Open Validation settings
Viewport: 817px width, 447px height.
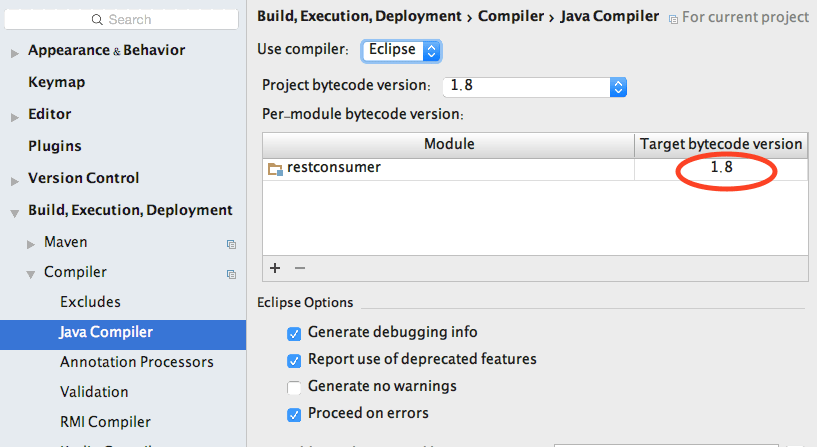coord(94,392)
